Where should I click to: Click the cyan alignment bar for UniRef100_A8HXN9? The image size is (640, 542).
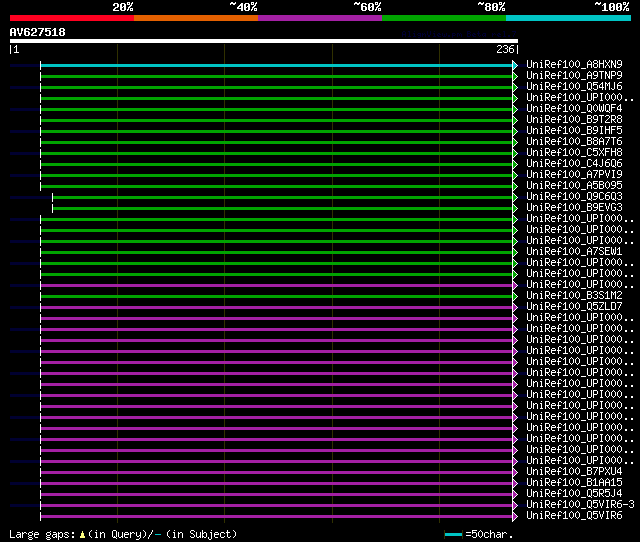pyautogui.click(x=276, y=65)
